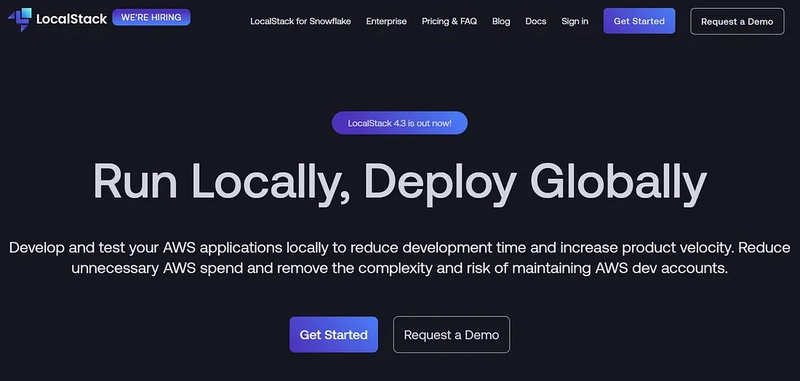Open LocalStack for Snowflake nav item
The height and width of the screenshot is (381, 800).
pyautogui.click(x=301, y=21)
